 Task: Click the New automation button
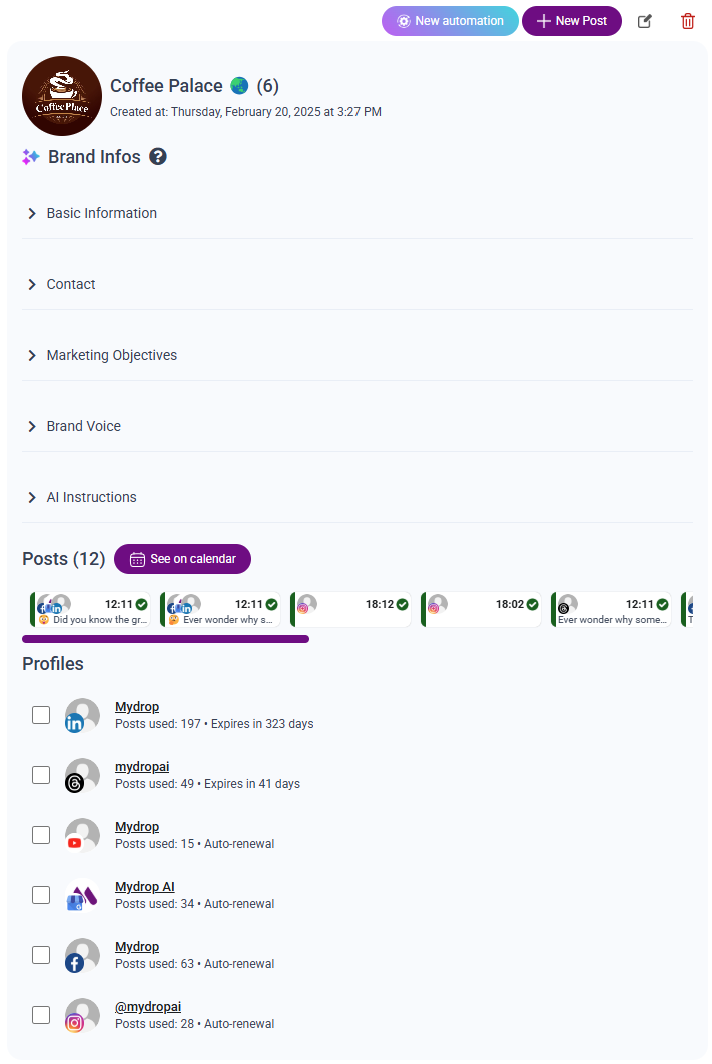point(450,20)
